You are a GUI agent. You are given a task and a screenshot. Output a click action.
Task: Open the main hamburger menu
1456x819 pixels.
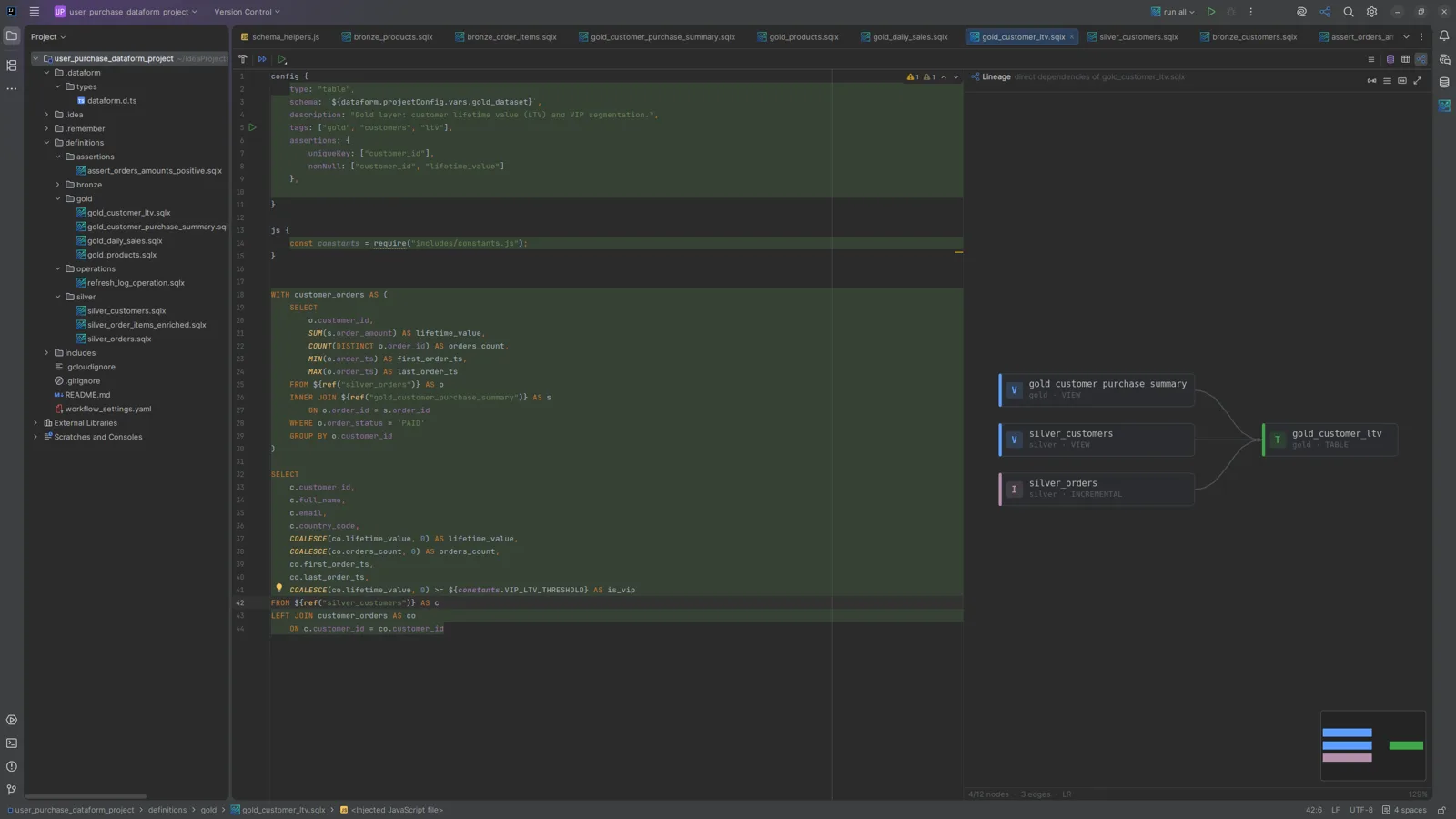click(35, 12)
